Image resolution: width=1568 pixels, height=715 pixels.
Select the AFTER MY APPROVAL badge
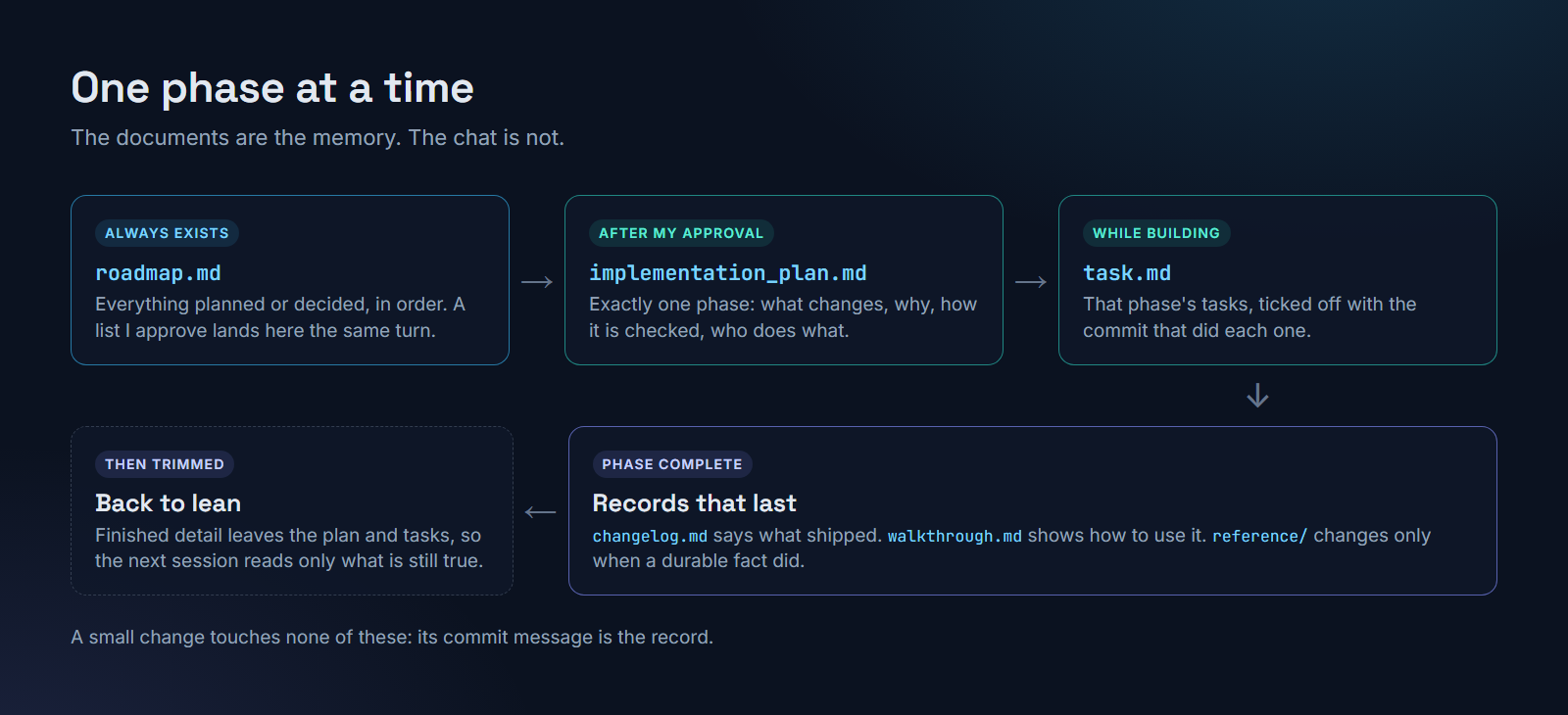[681, 233]
